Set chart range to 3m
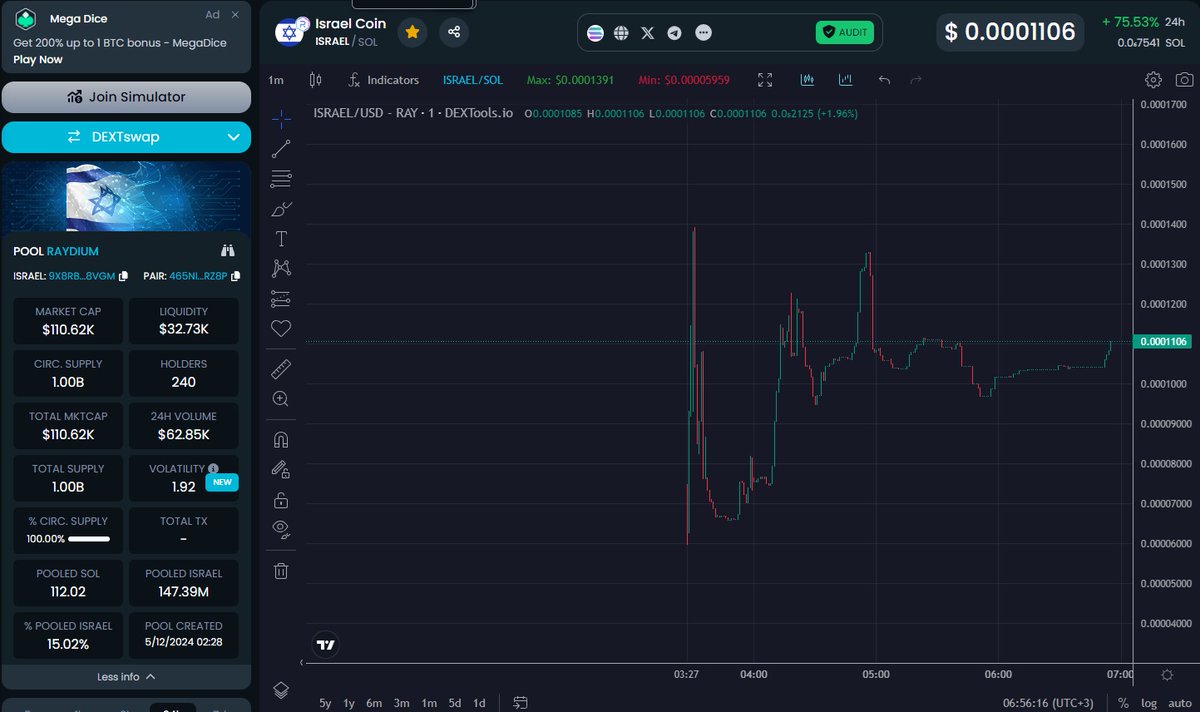The image size is (1200, 712). click(x=401, y=703)
